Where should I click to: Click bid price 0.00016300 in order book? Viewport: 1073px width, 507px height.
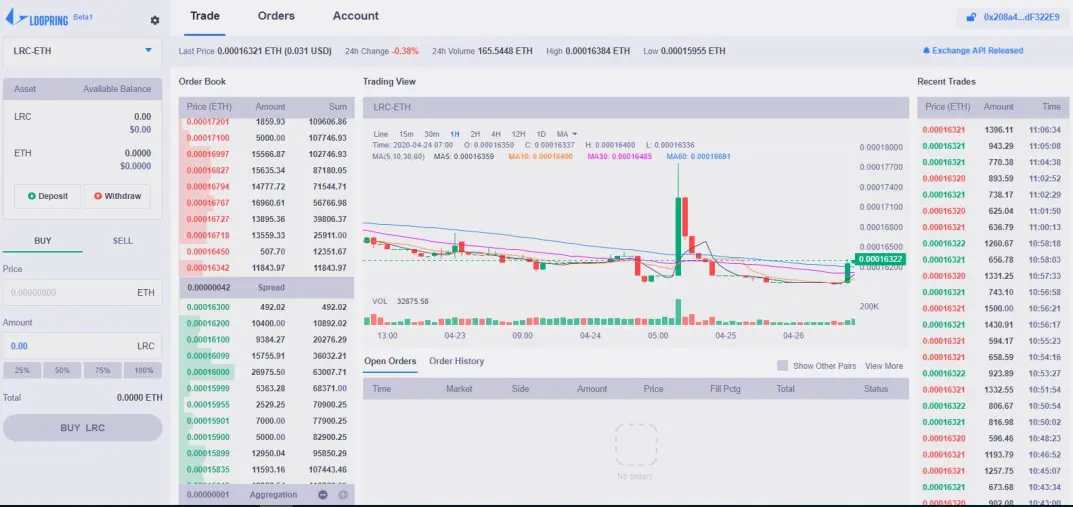(x=208, y=307)
